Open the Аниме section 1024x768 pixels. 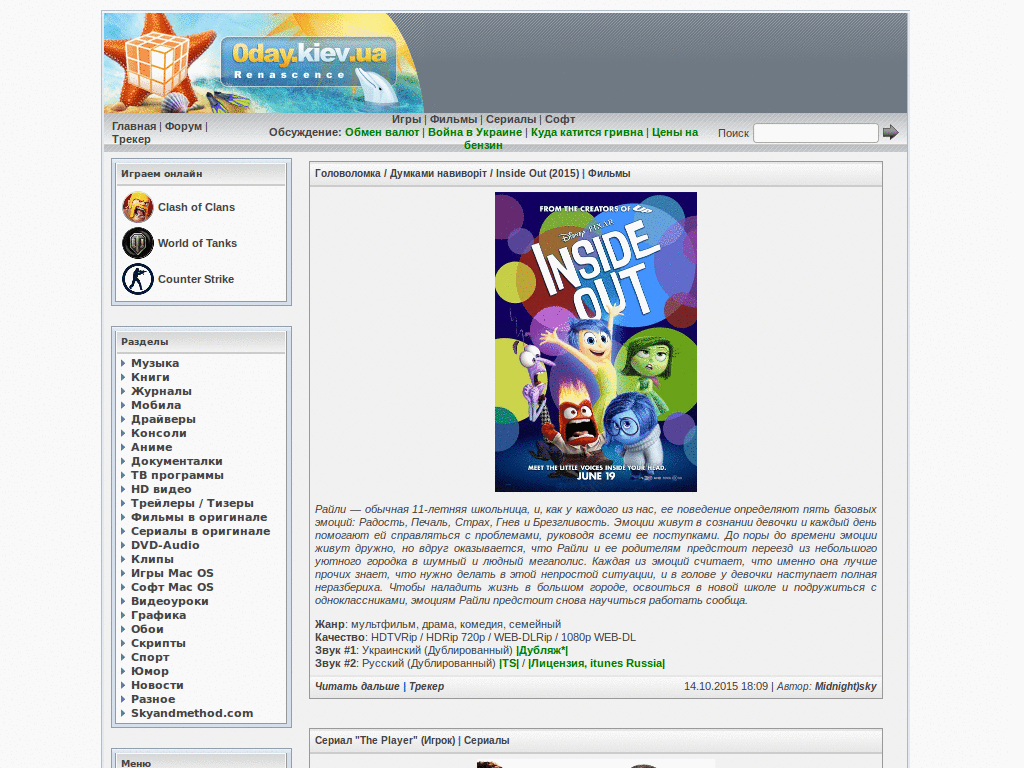click(x=152, y=447)
